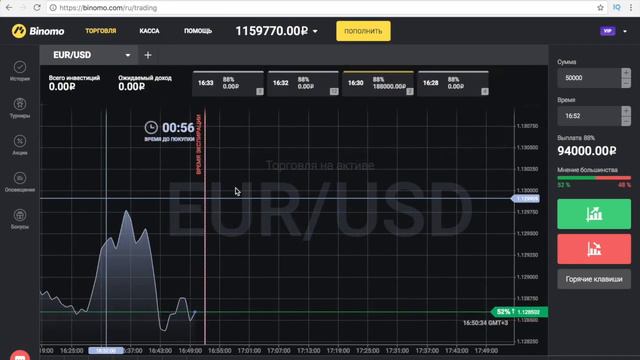Click the VIP status badge
Image resolution: width=640 pixels, height=360 pixels.
(607, 31)
